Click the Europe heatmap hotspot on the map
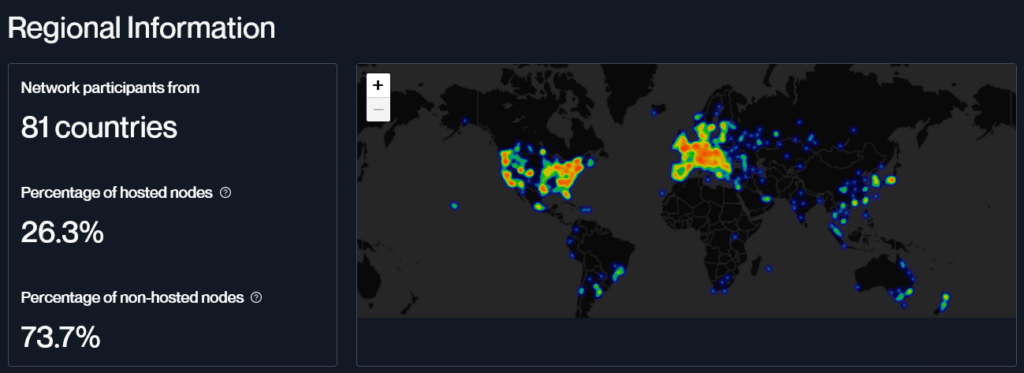Screen dimensions: 1024x373 (x=704, y=154)
